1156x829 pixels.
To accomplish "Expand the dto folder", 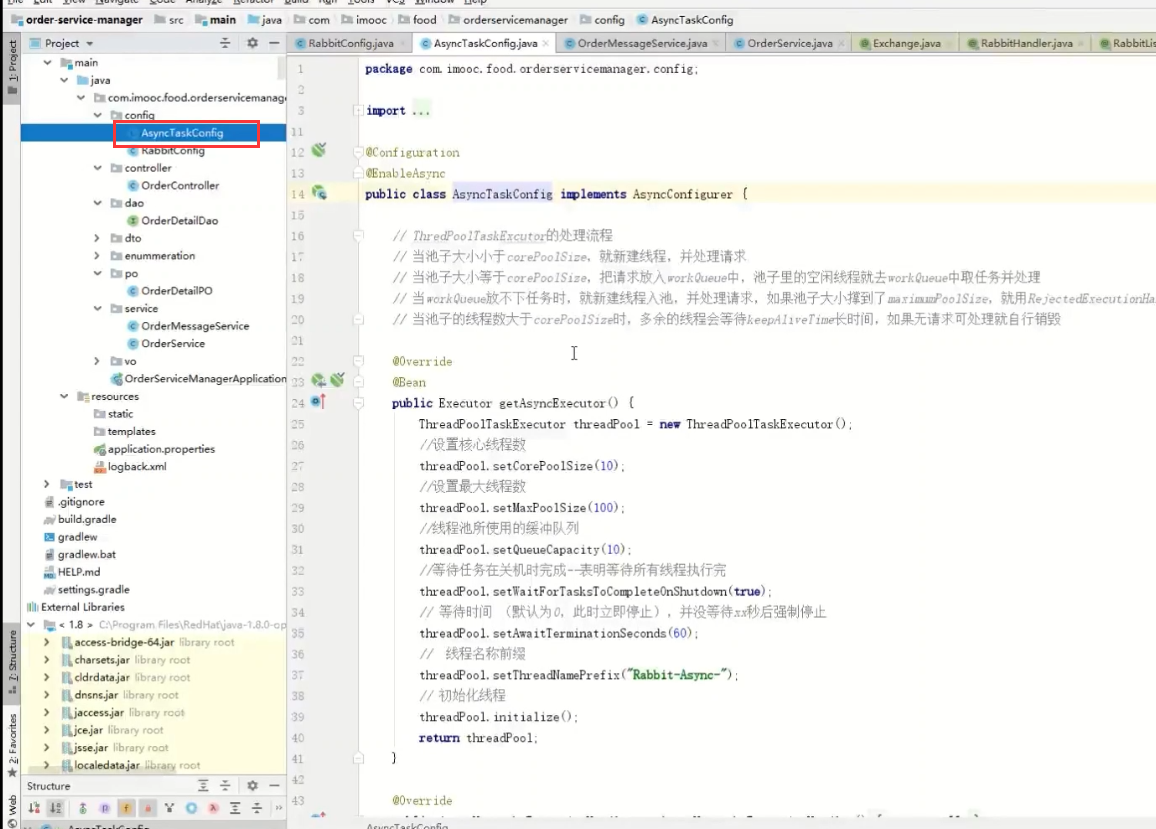I will pyautogui.click(x=97, y=238).
